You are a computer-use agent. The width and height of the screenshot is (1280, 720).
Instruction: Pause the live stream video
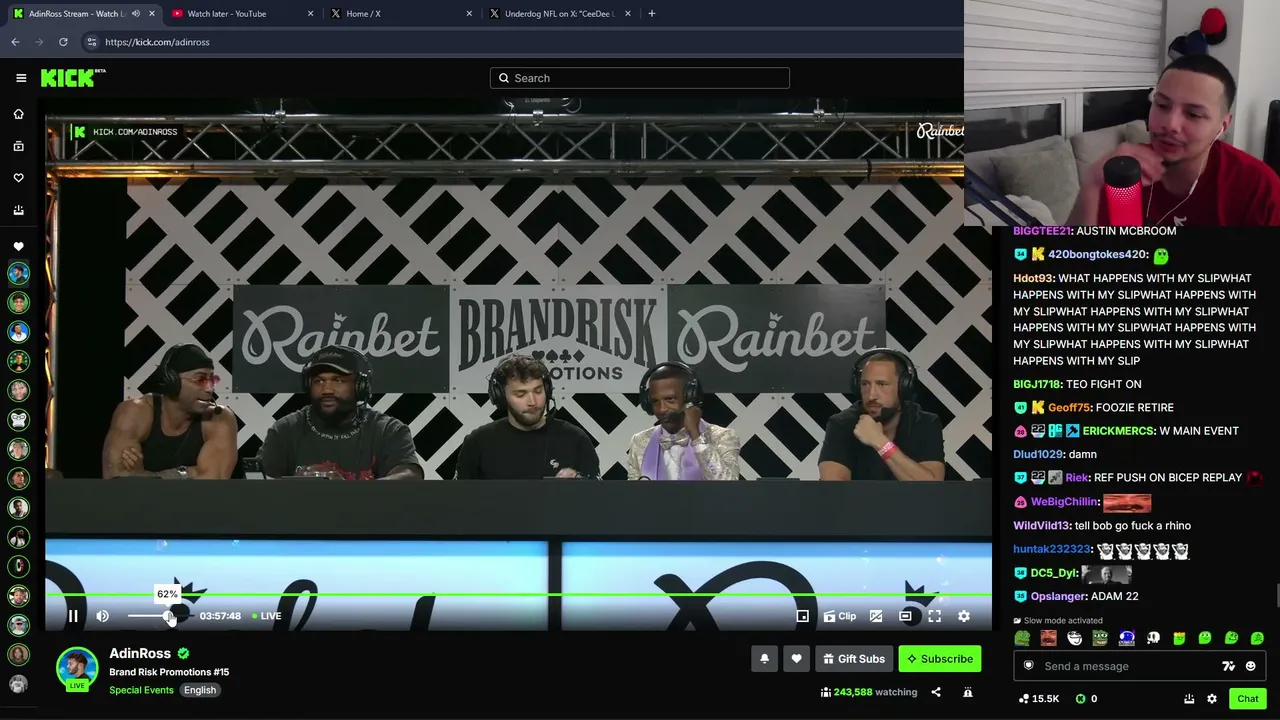(73, 616)
